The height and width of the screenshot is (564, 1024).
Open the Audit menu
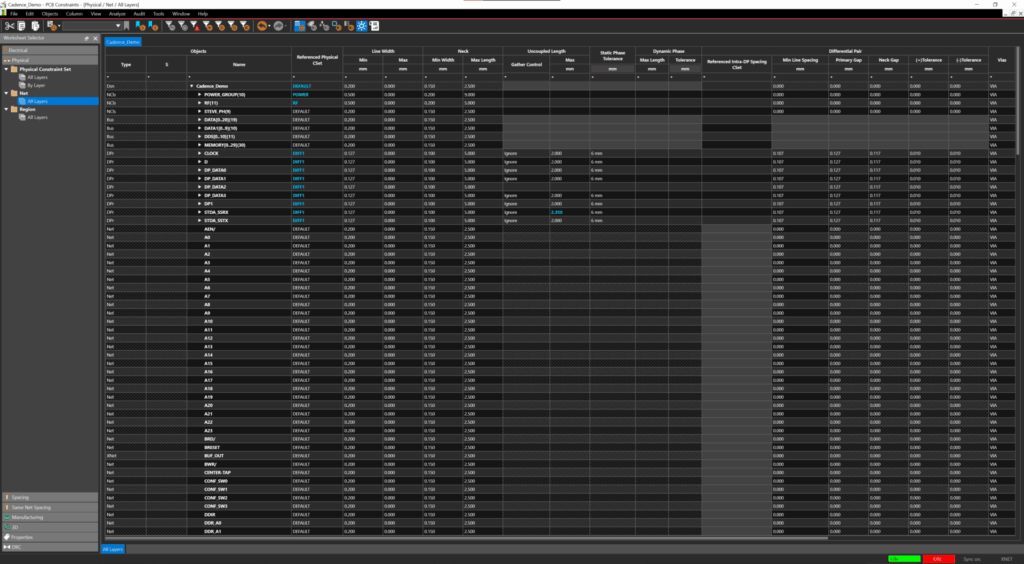139,14
